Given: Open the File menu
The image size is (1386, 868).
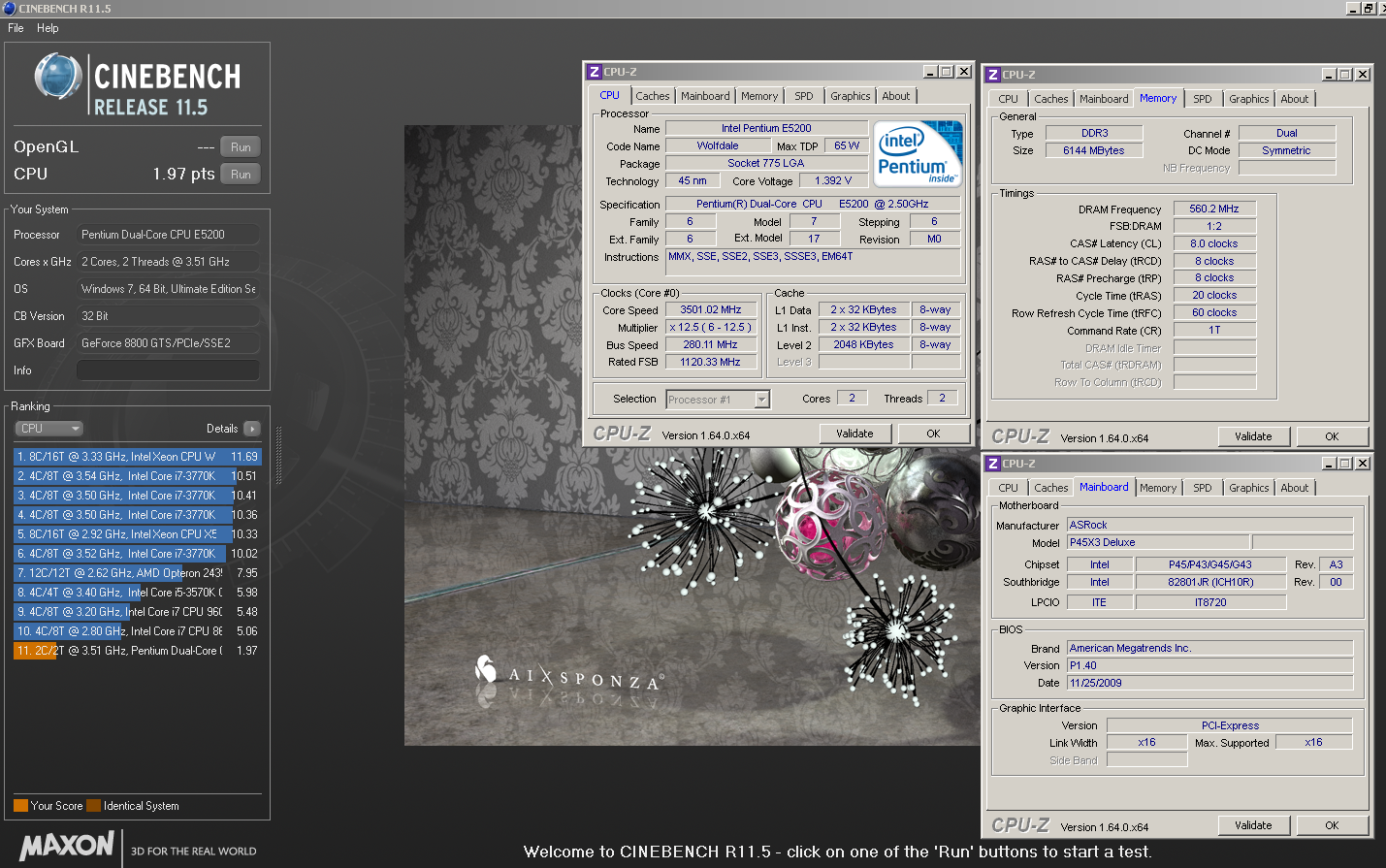Looking at the screenshot, I should pyautogui.click(x=16, y=28).
